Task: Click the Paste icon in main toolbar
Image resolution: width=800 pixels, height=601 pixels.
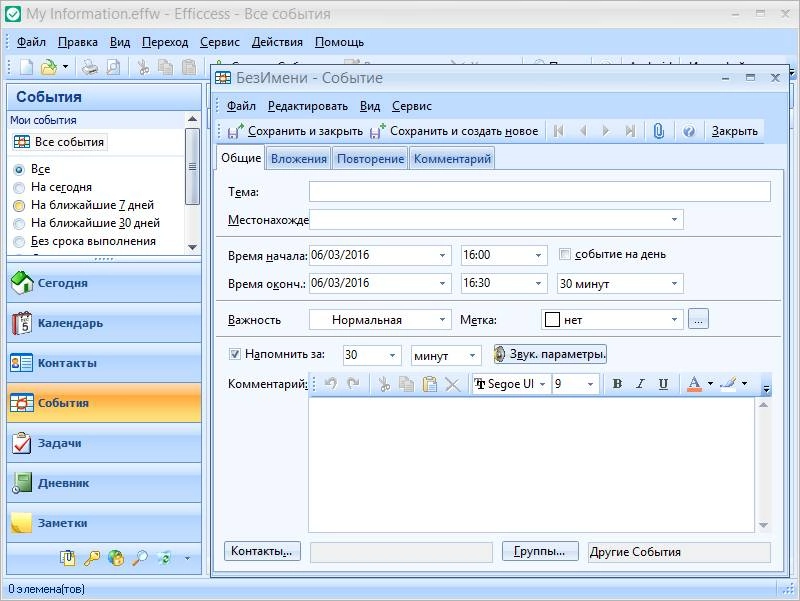Action: [x=189, y=67]
